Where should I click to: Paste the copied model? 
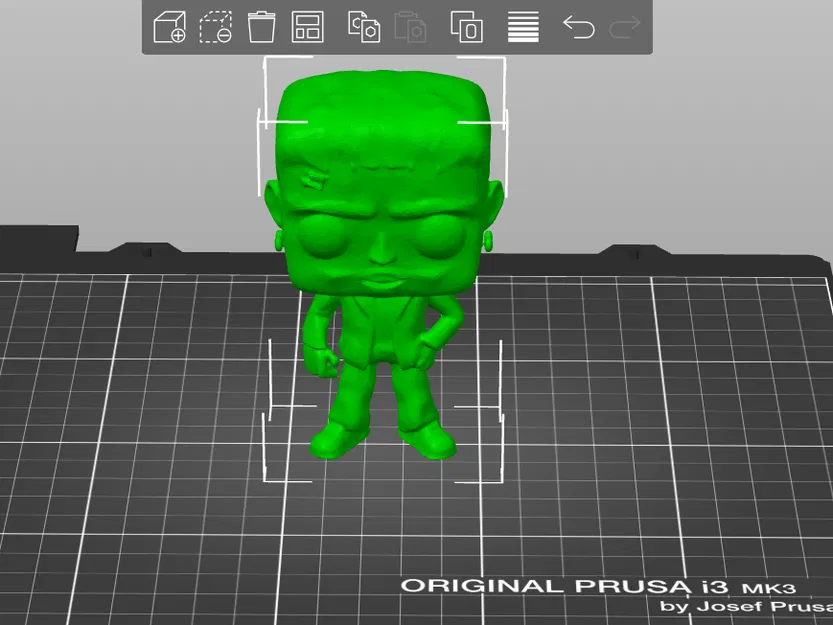[412, 28]
